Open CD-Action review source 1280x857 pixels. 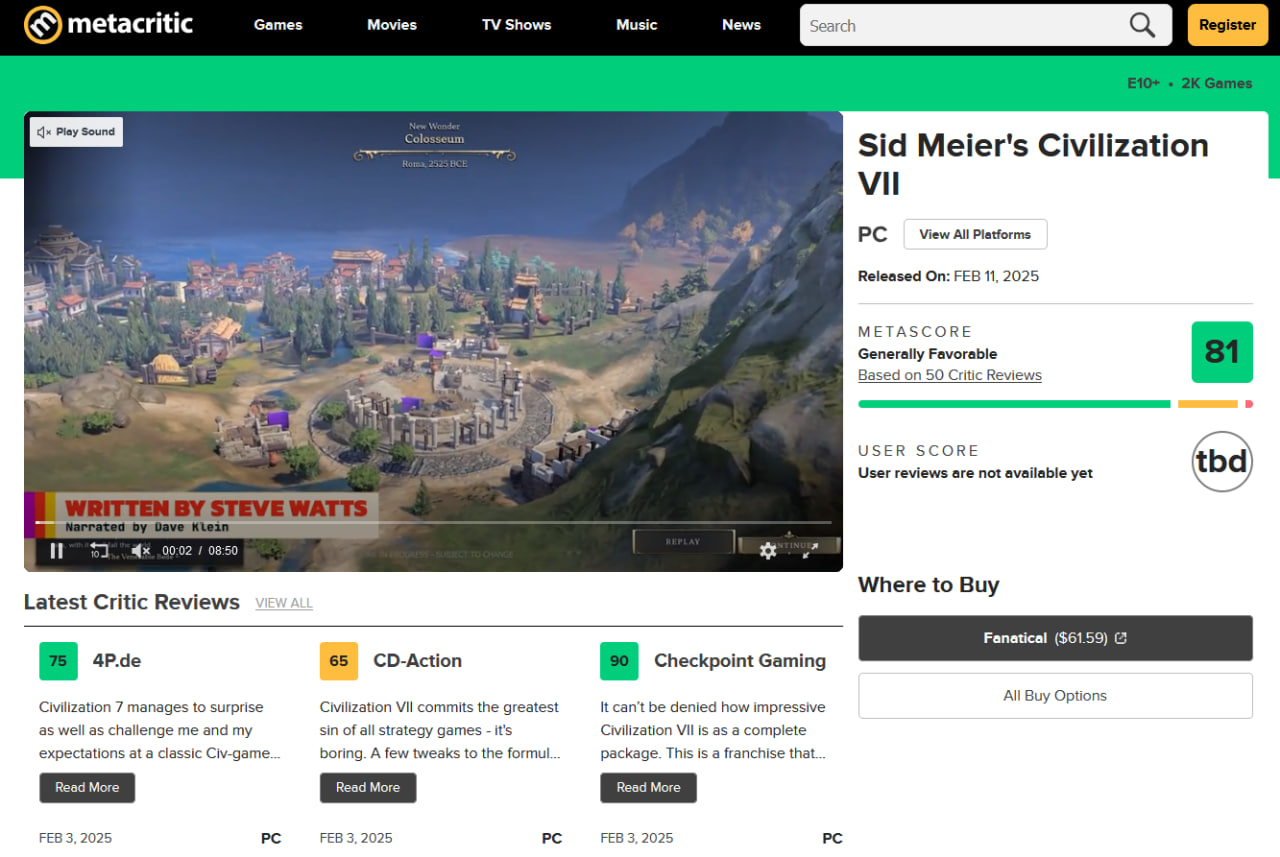417,661
